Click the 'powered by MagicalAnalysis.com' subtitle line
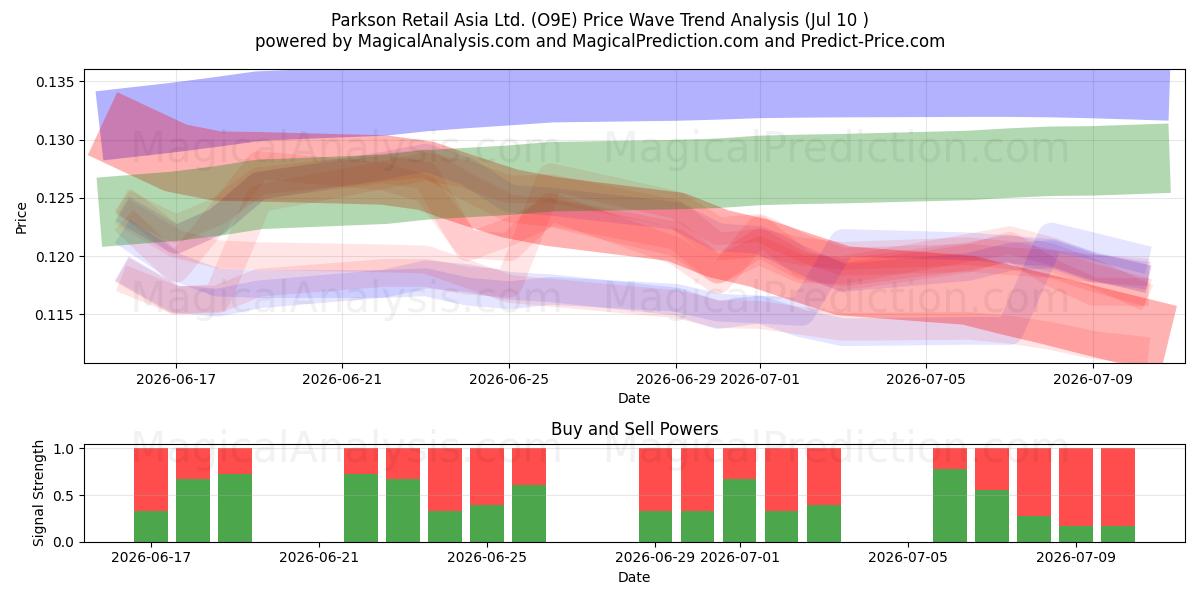The height and width of the screenshot is (600, 1200). (x=599, y=41)
